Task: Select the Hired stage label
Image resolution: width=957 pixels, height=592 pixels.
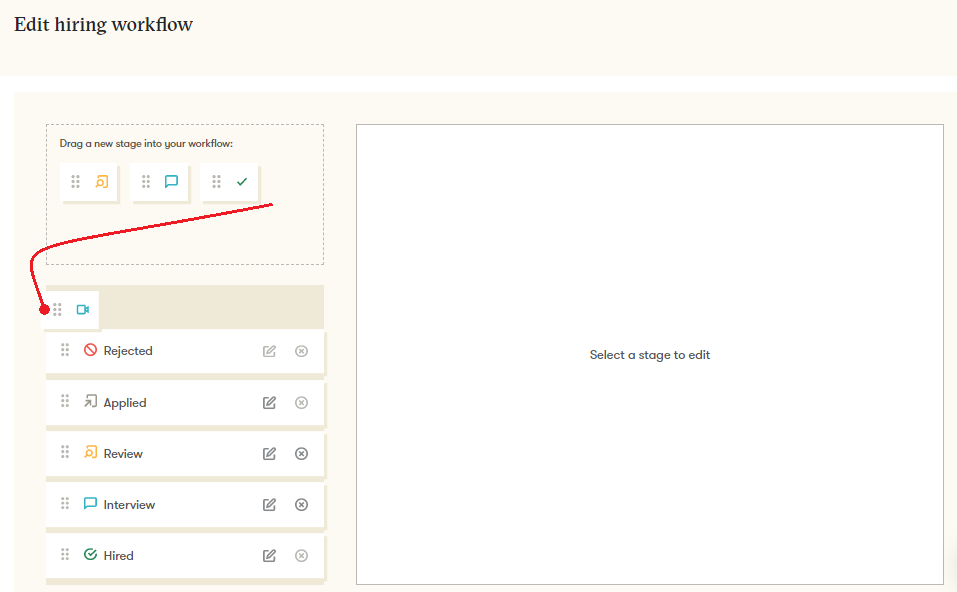Action: 118,556
